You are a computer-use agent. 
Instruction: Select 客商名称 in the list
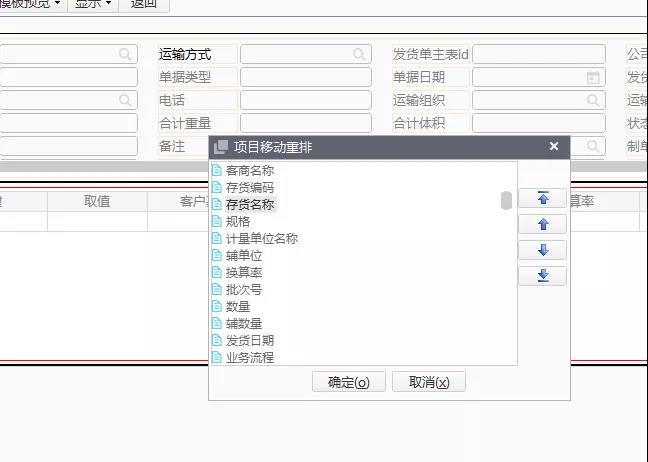[x=249, y=171]
